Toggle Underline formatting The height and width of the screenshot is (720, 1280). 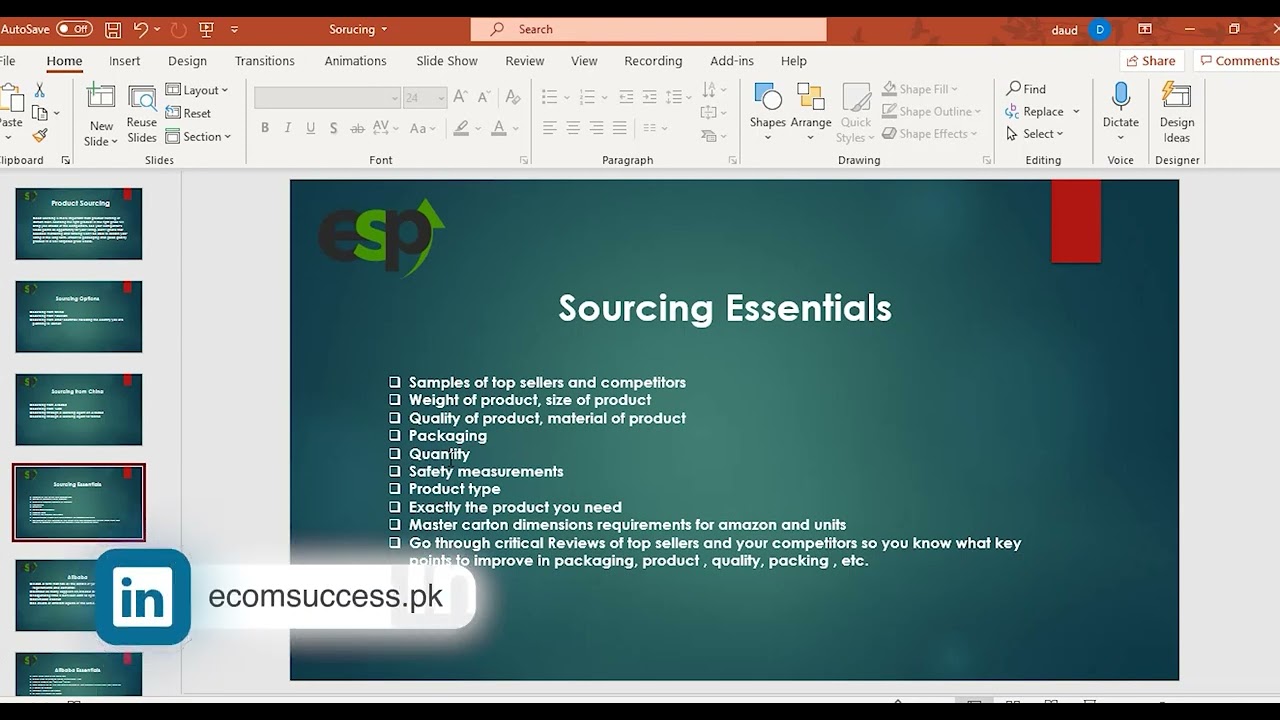click(x=311, y=128)
